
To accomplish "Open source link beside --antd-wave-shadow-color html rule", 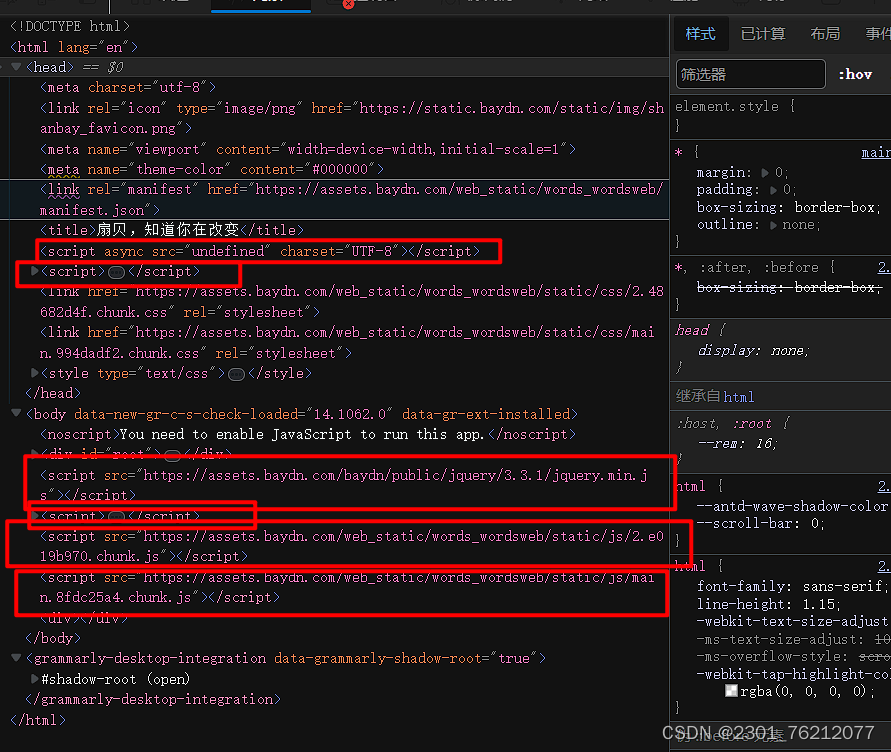I will click(x=884, y=486).
